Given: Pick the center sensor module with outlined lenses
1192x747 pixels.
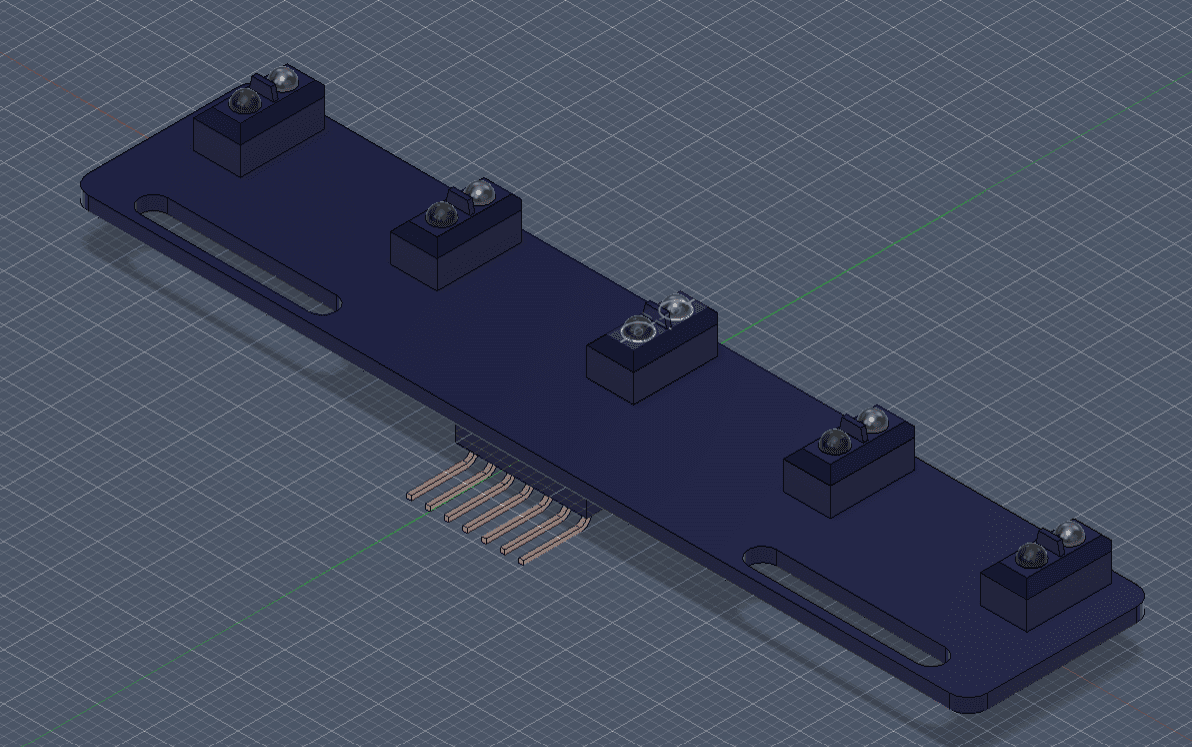Looking at the screenshot, I should (x=652, y=347).
